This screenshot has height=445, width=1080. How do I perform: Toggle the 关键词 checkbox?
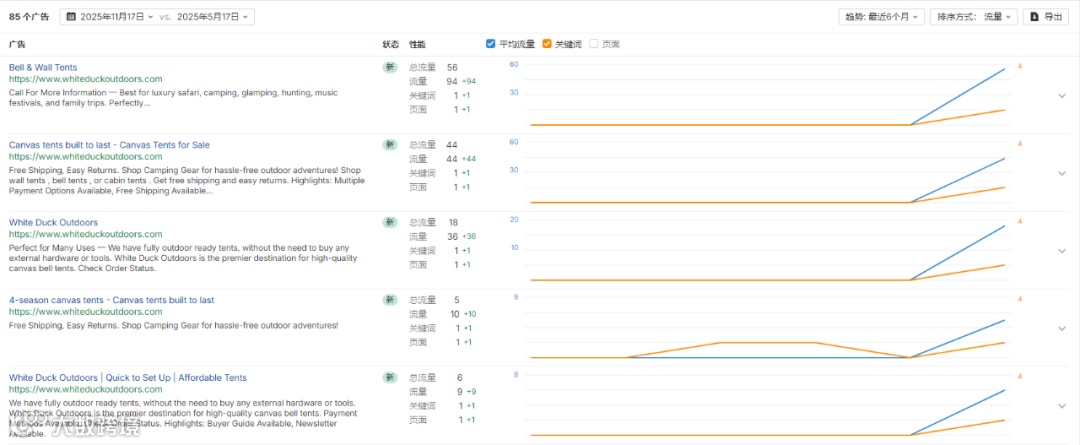click(547, 44)
